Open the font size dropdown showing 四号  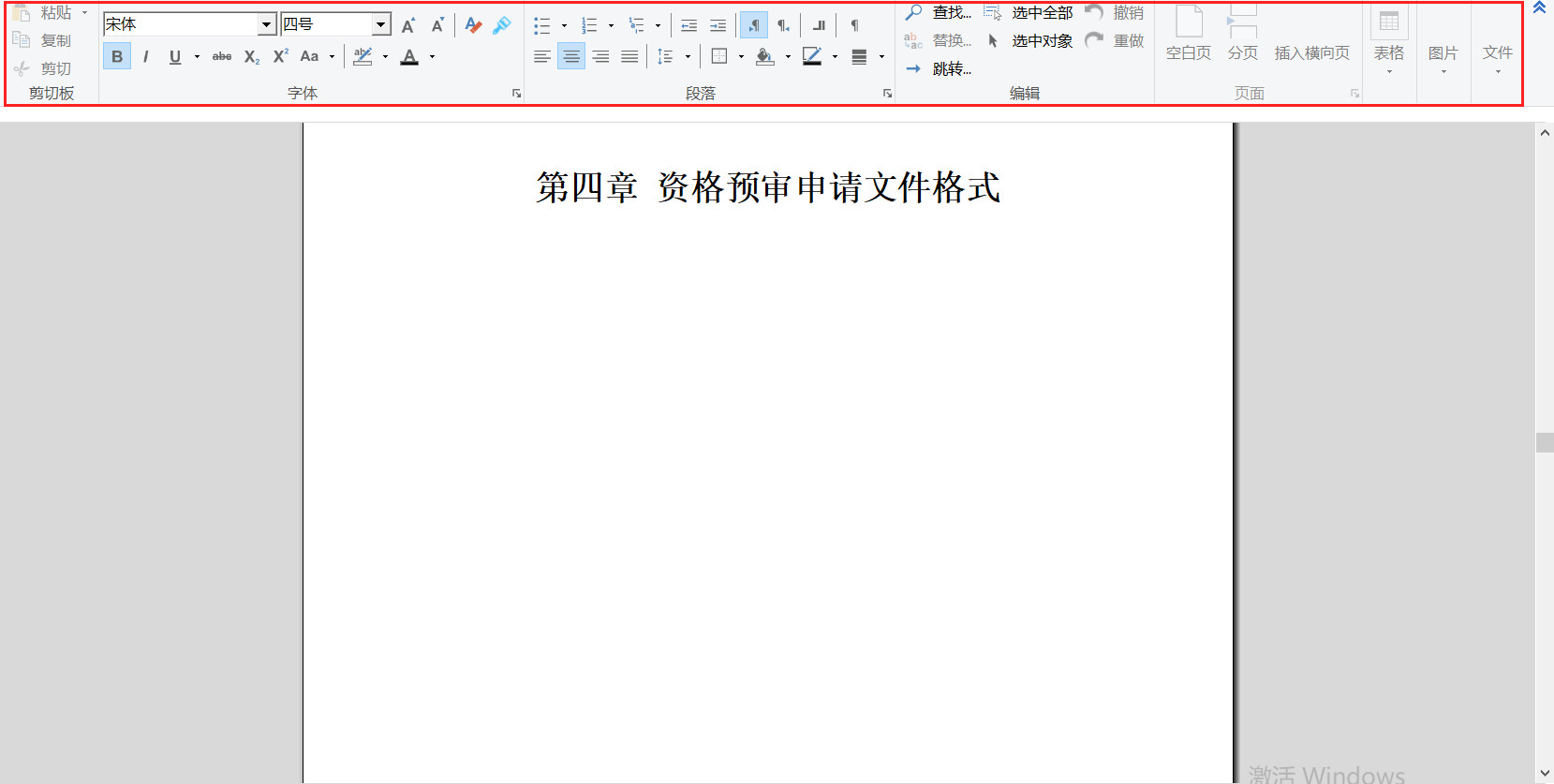(380, 25)
